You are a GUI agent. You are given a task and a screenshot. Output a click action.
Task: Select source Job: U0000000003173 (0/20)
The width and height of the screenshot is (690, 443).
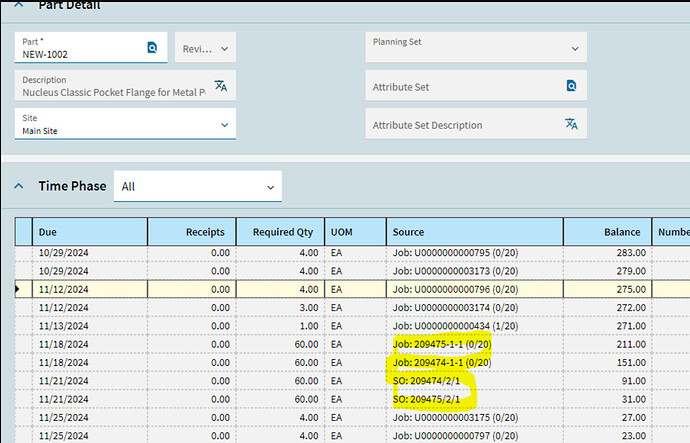(455, 271)
